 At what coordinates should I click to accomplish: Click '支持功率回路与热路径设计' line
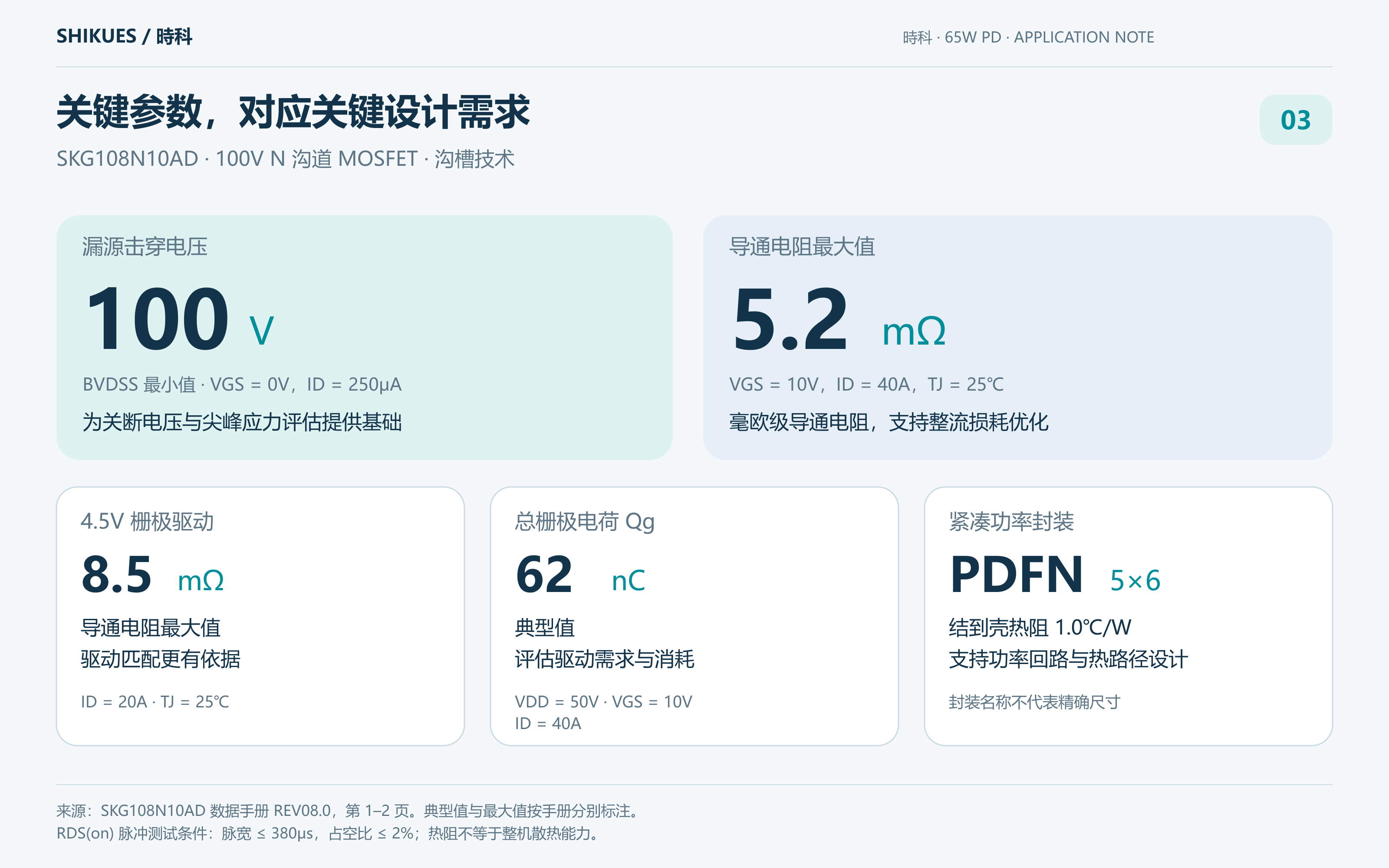[1068, 659]
